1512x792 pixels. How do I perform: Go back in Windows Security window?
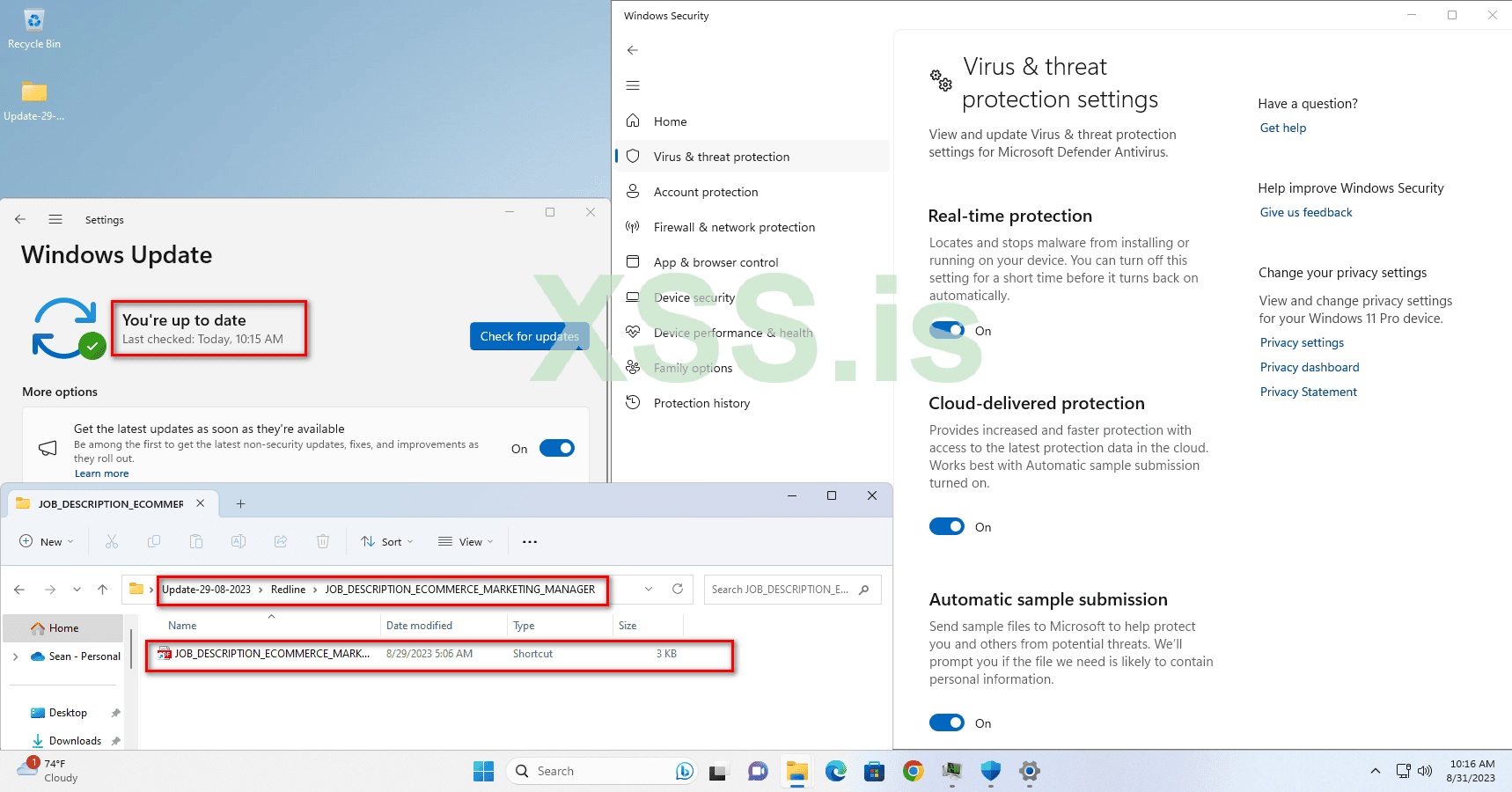633,50
